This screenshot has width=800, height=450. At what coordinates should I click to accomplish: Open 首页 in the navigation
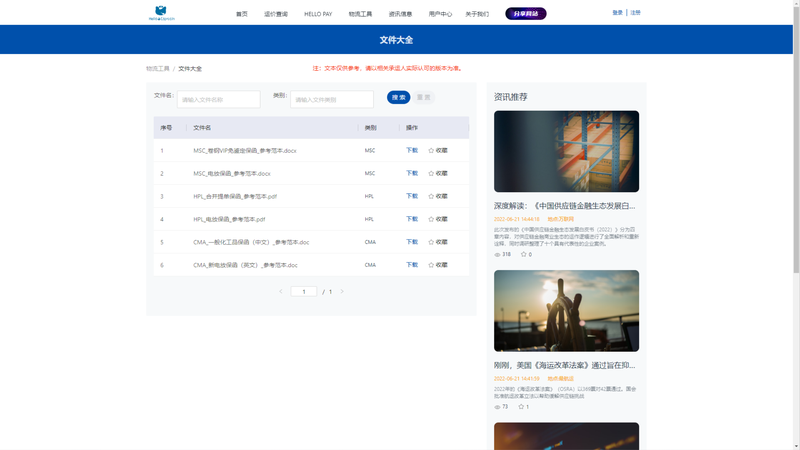(x=241, y=14)
